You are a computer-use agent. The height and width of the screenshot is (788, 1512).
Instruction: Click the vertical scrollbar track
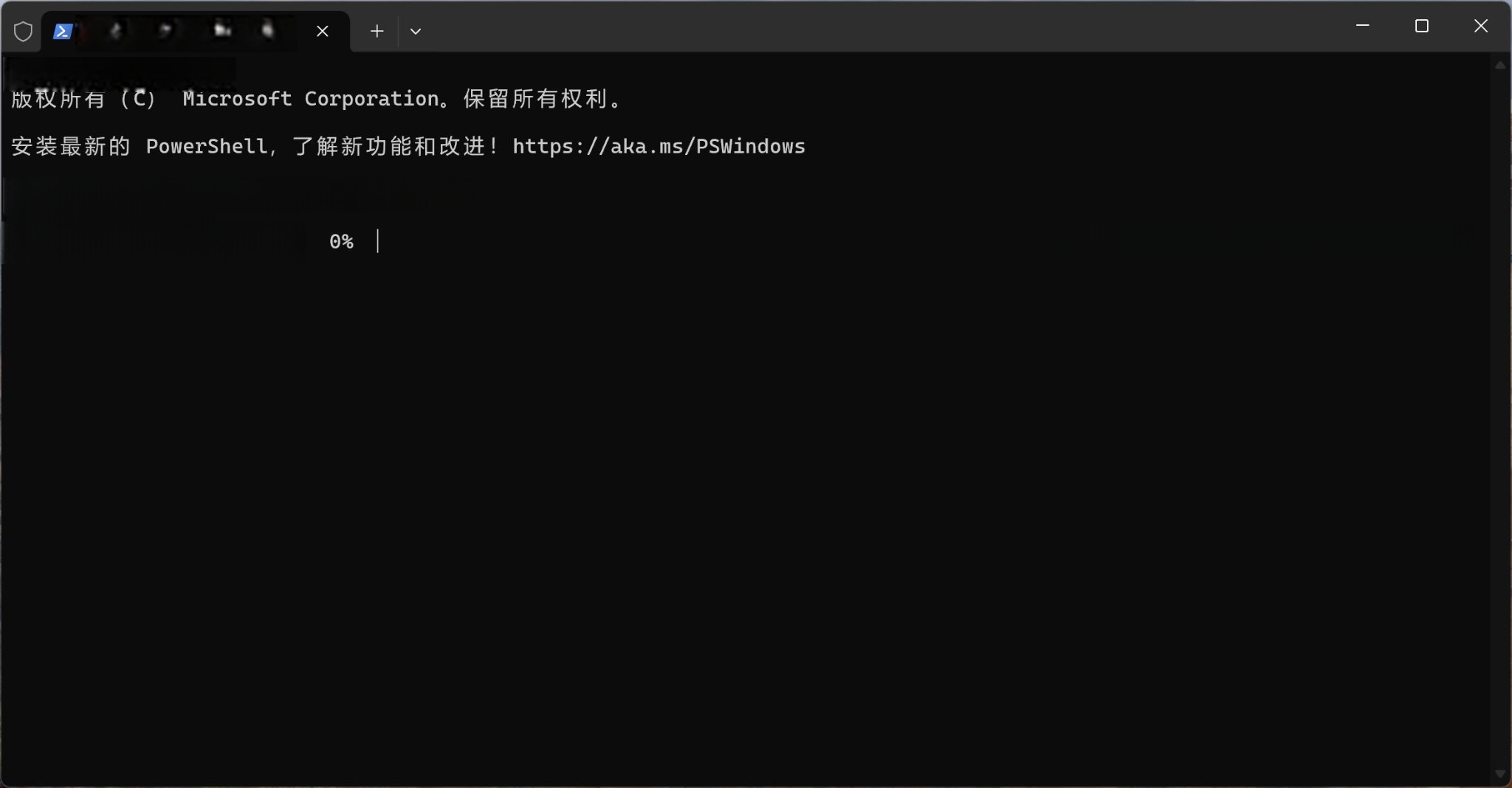click(x=1499, y=419)
